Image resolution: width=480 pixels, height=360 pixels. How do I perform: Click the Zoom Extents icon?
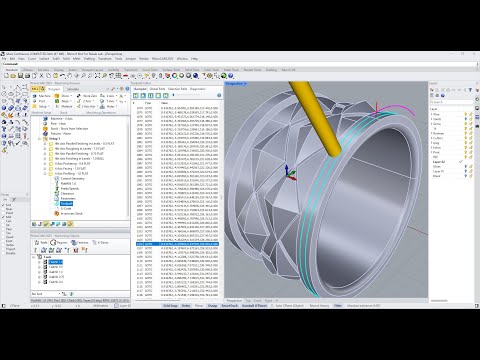[97, 76]
